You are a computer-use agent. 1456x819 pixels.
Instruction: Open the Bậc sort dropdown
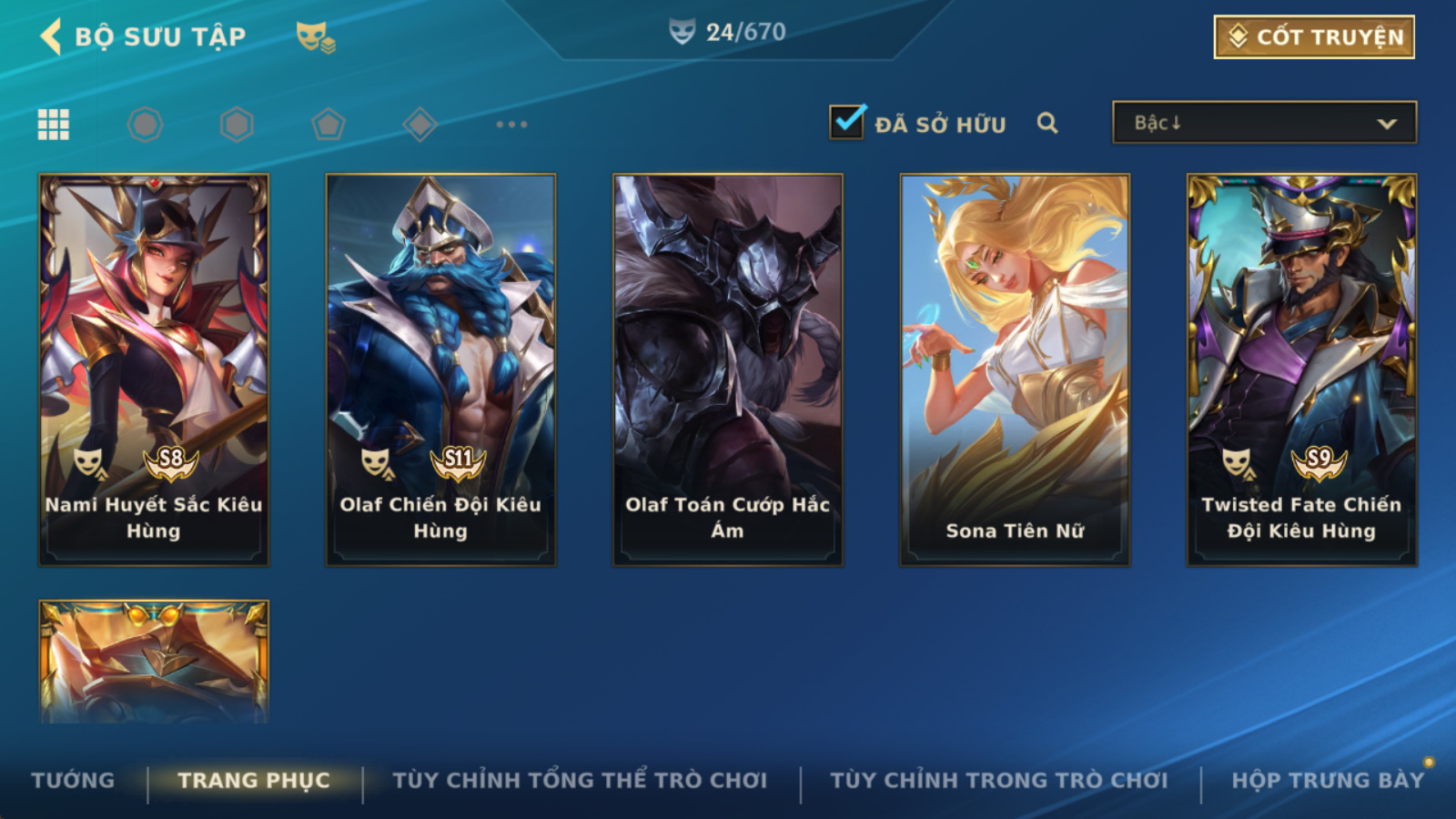coord(1264,122)
